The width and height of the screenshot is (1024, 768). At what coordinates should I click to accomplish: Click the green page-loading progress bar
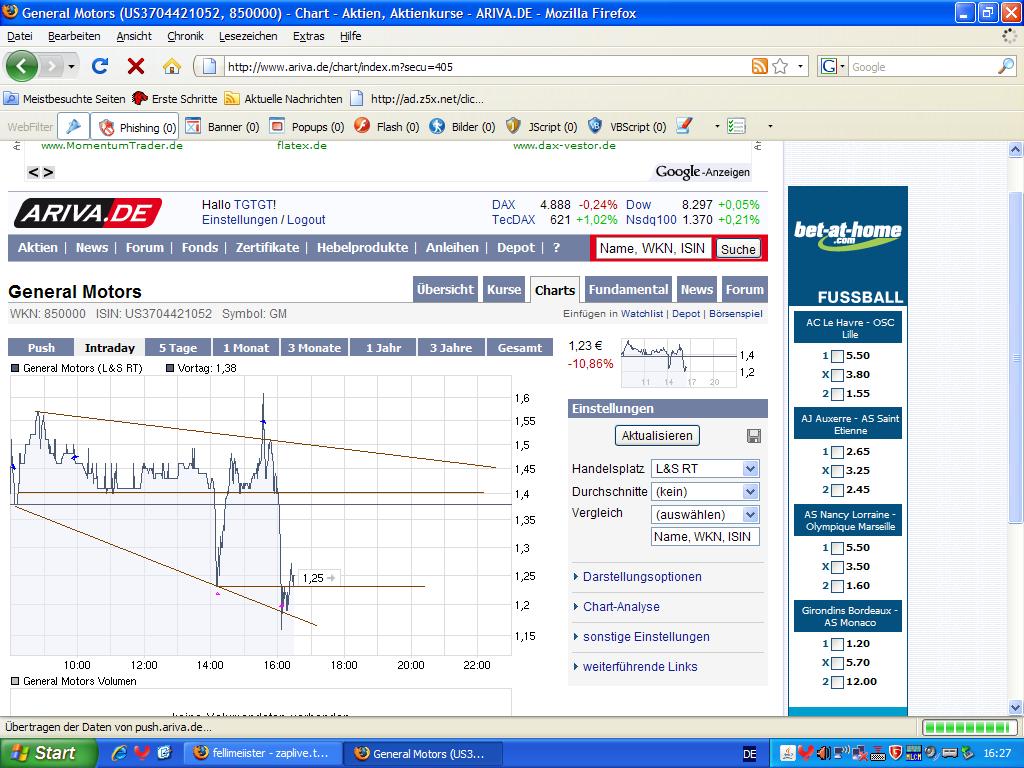[x=968, y=727]
